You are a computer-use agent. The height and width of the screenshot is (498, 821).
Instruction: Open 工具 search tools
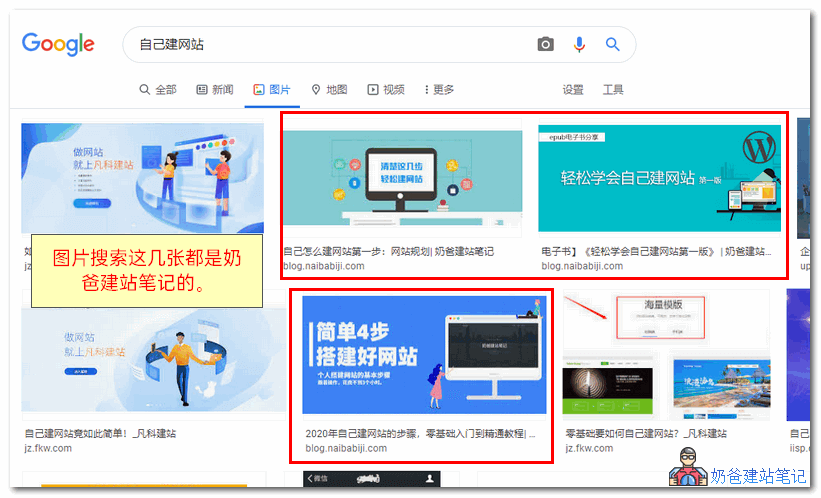coord(613,90)
